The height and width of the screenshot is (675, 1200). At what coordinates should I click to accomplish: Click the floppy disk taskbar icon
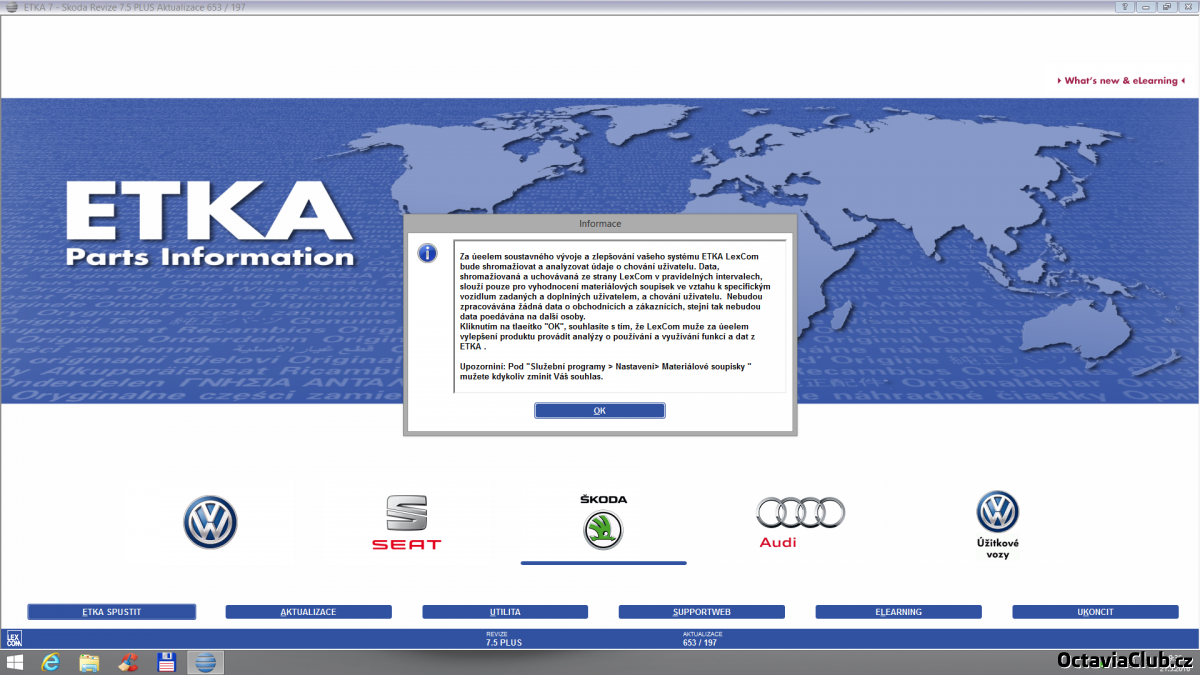167,662
